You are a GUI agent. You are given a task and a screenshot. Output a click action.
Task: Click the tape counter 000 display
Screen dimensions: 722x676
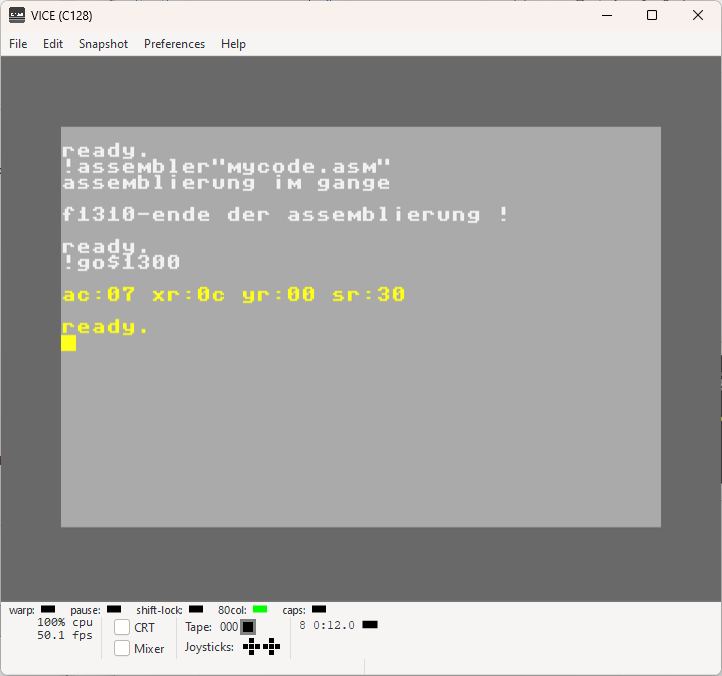229,627
